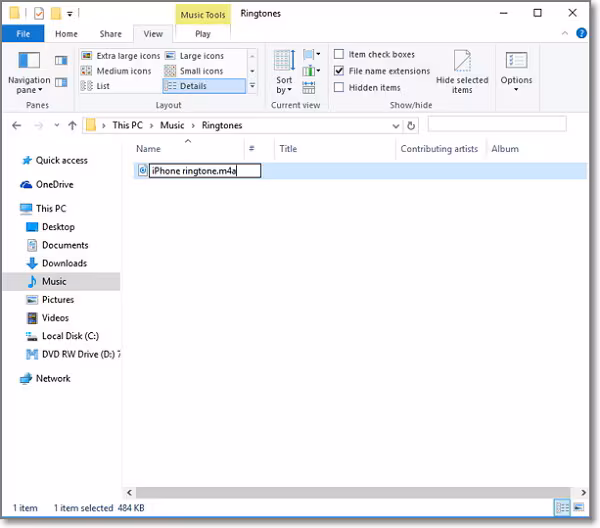Open the Options button
The width and height of the screenshot is (600, 528).
click(x=516, y=72)
